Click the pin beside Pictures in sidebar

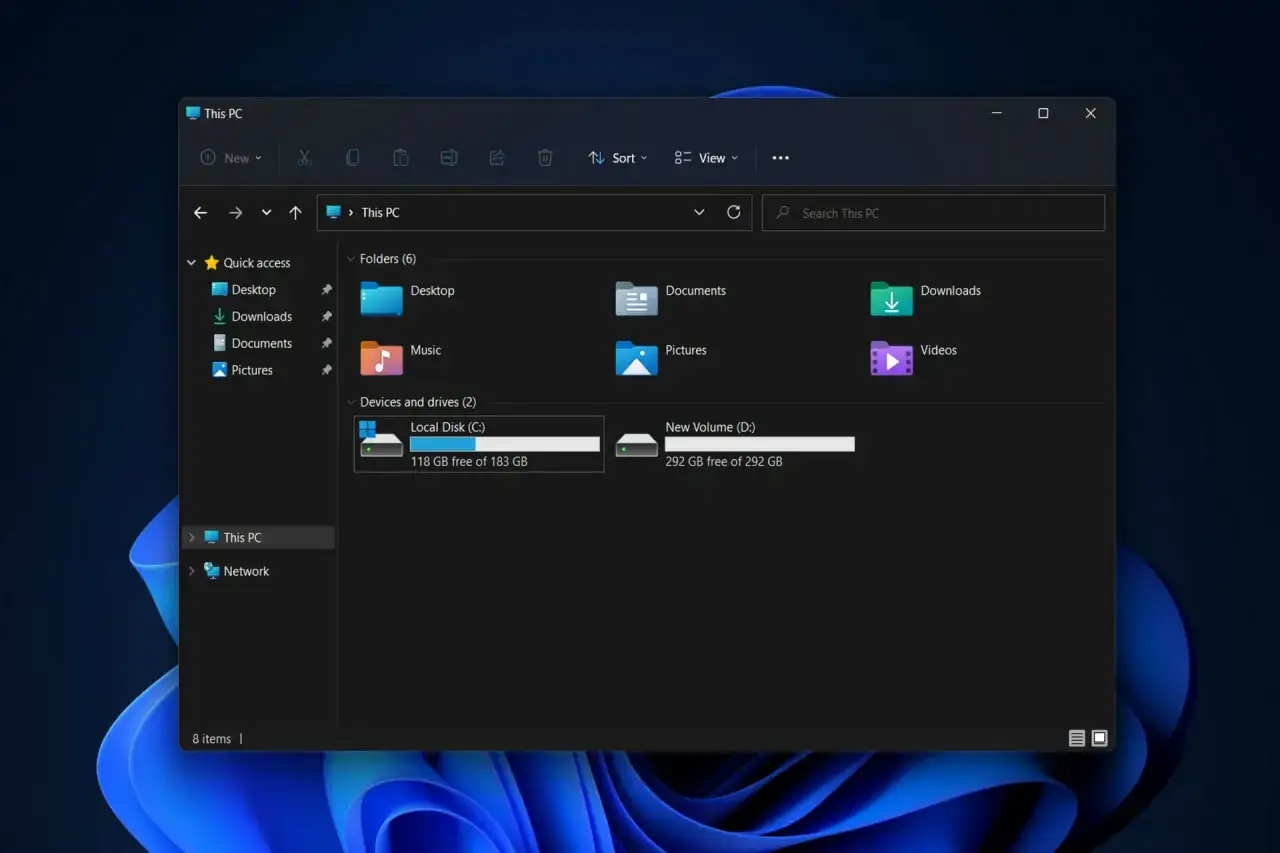[326, 371]
